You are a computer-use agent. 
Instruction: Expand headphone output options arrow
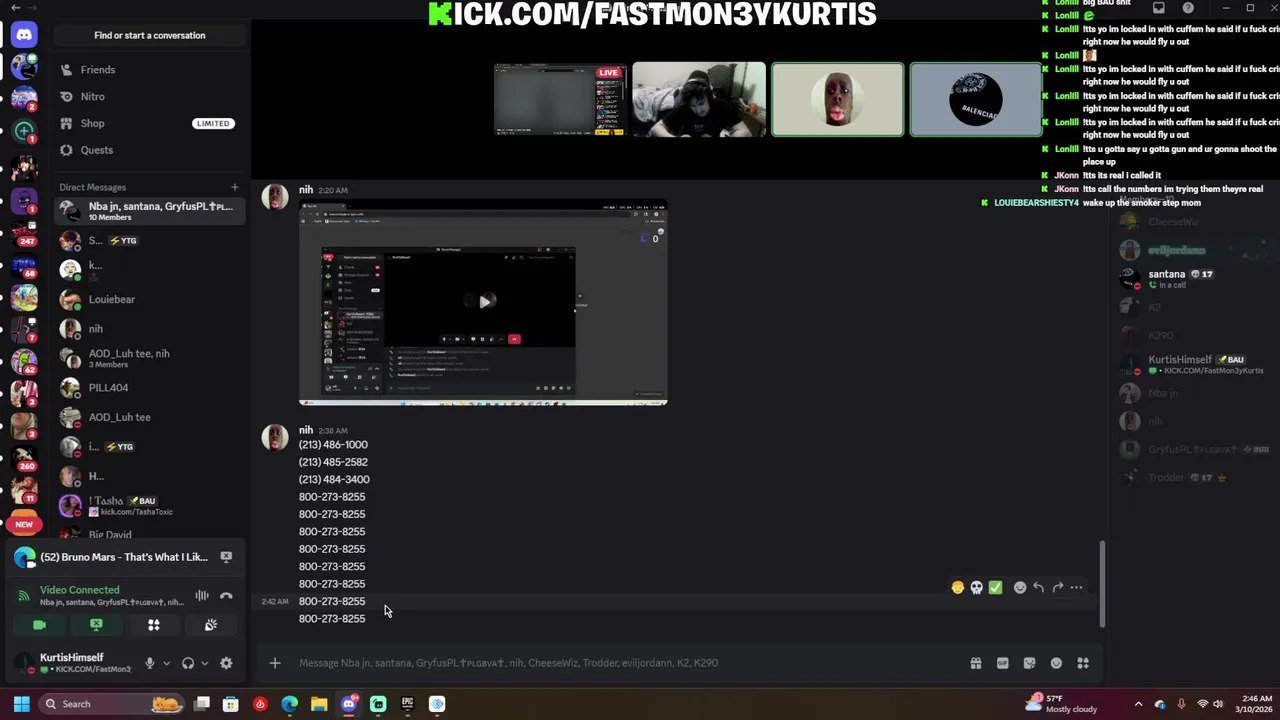pyautogui.click(x=204, y=663)
